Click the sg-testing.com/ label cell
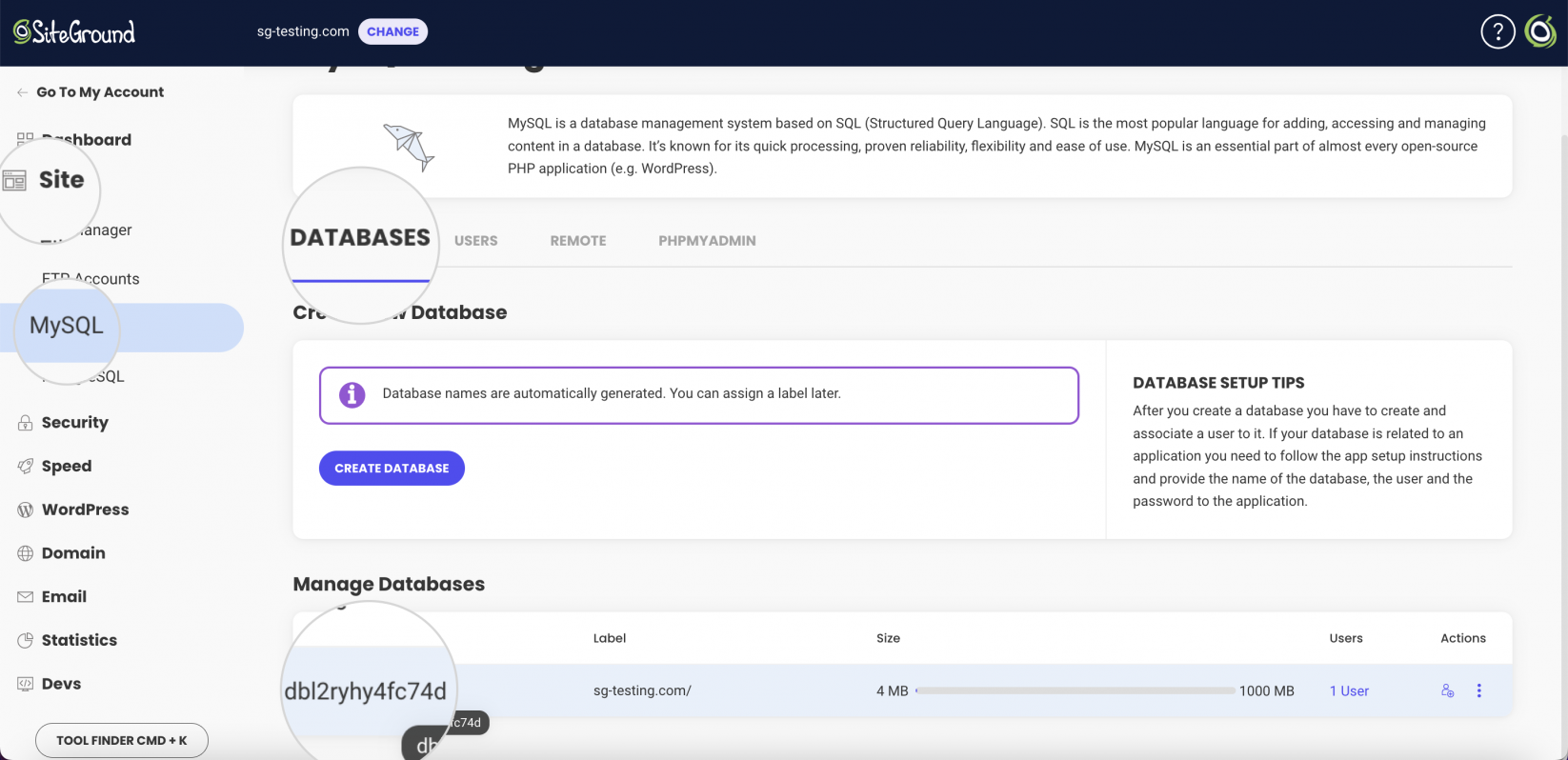This screenshot has width=1568, height=760. 642,691
